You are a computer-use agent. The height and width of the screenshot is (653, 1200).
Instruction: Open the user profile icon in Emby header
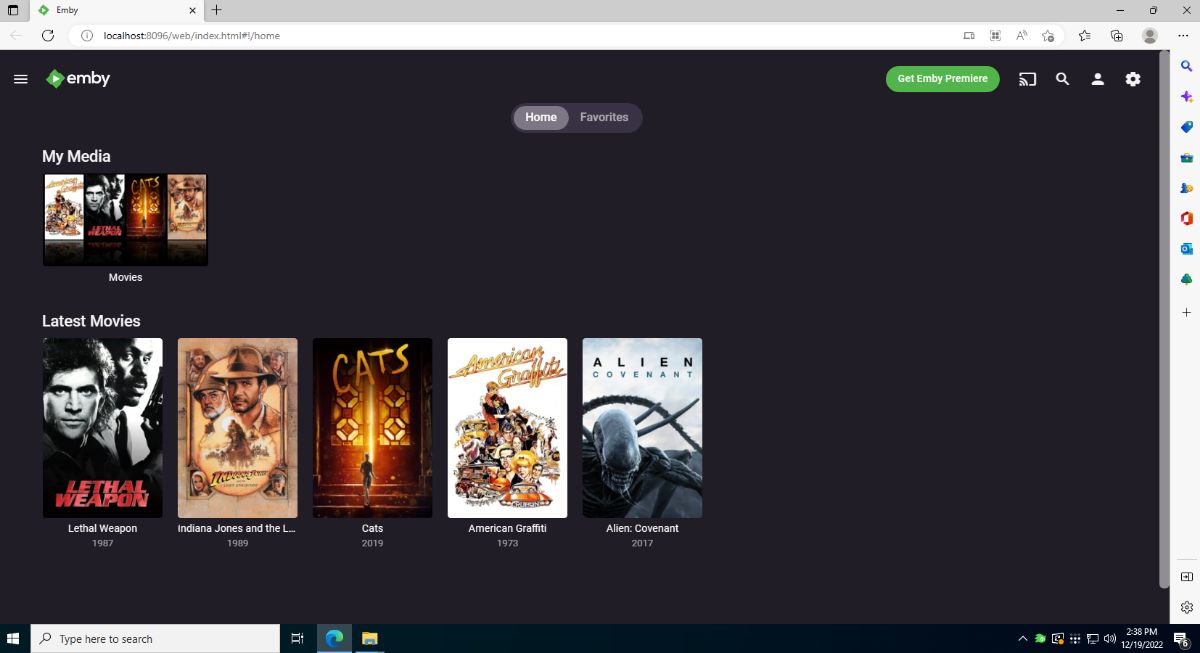click(x=1097, y=78)
